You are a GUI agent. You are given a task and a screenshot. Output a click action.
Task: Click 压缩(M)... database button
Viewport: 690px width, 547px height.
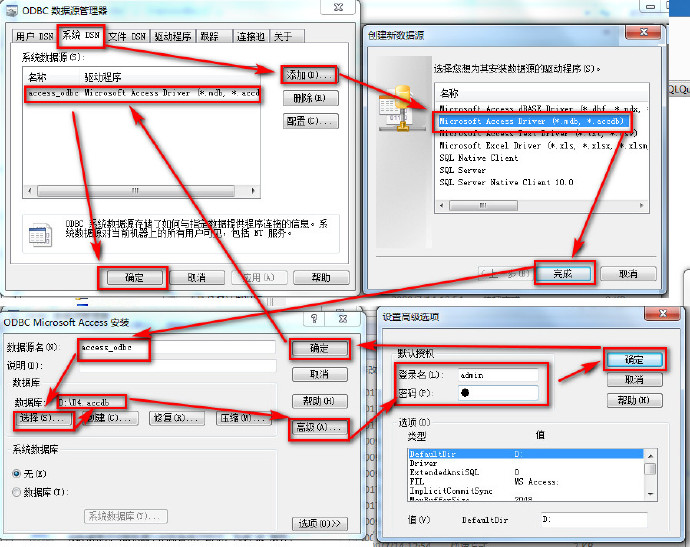pyautogui.click(x=244, y=418)
